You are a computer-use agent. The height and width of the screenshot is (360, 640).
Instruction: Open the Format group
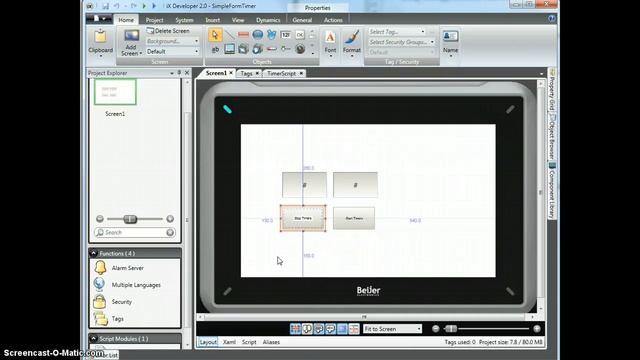pos(351,43)
